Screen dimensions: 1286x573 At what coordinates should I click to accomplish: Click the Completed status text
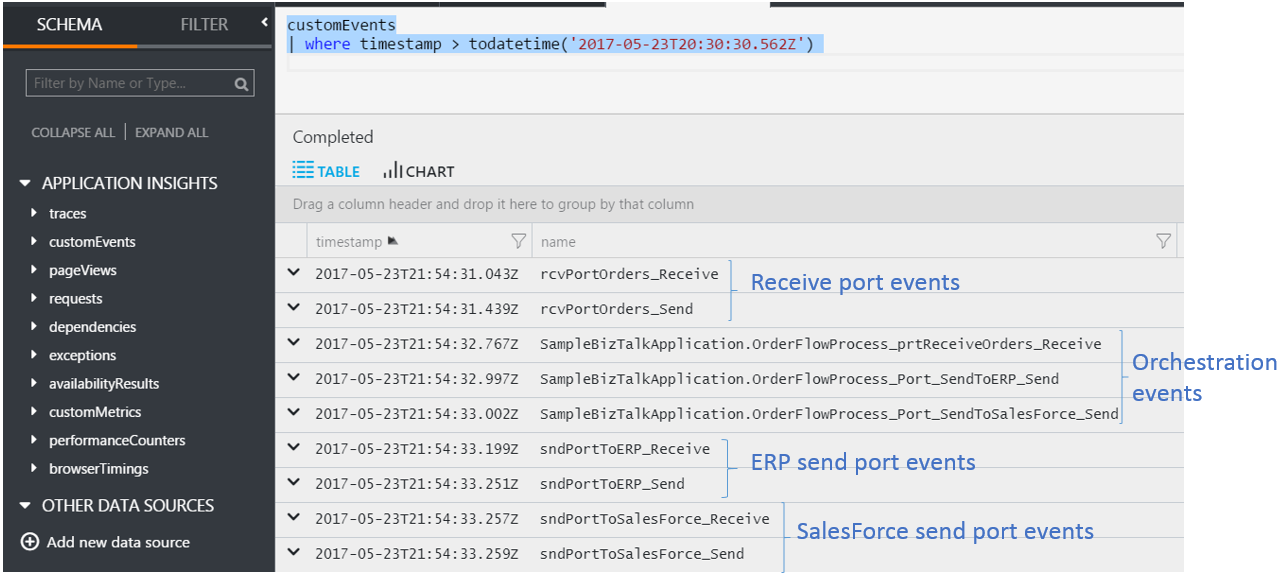(x=333, y=137)
